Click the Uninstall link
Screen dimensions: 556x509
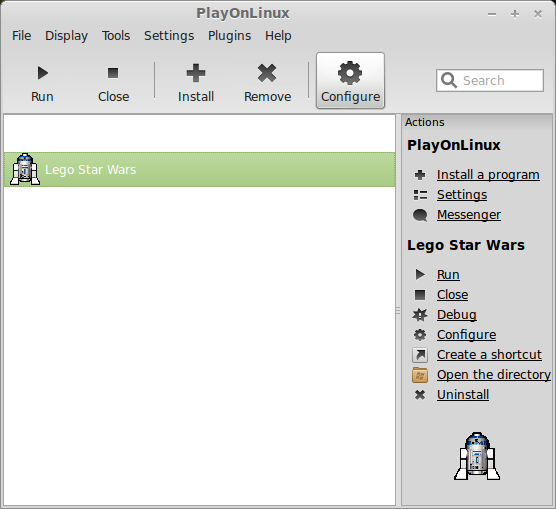pyautogui.click(x=463, y=395)
